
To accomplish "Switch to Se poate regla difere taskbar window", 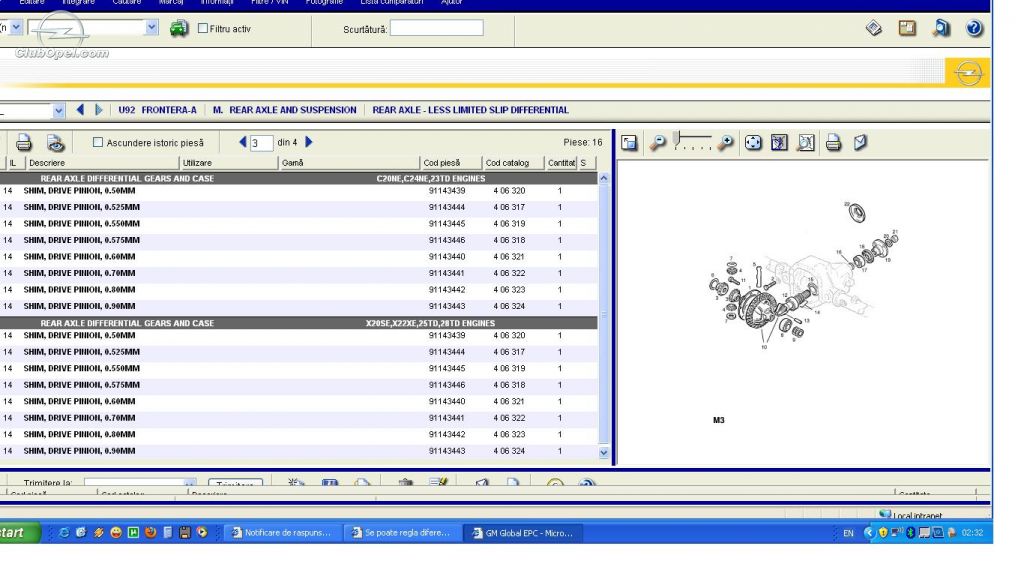I will [402, 533].
